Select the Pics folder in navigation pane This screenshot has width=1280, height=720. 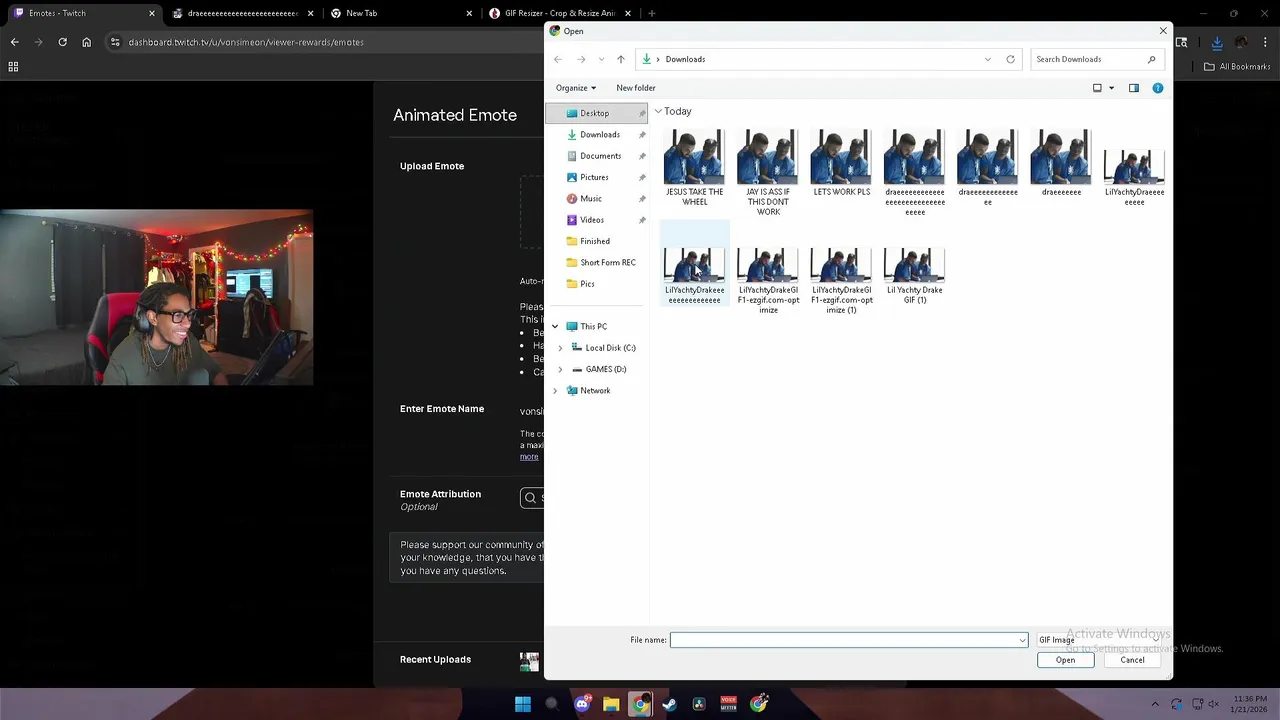pyautogui.click(x=587, y=284)
